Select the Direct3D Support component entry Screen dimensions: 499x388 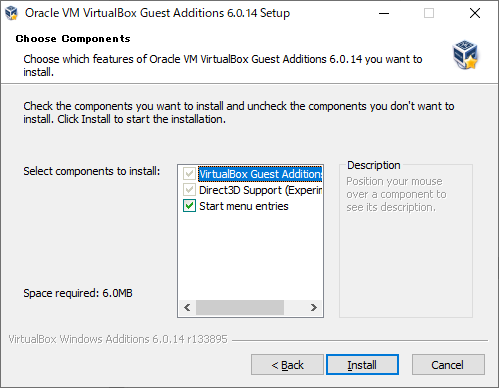260,190
